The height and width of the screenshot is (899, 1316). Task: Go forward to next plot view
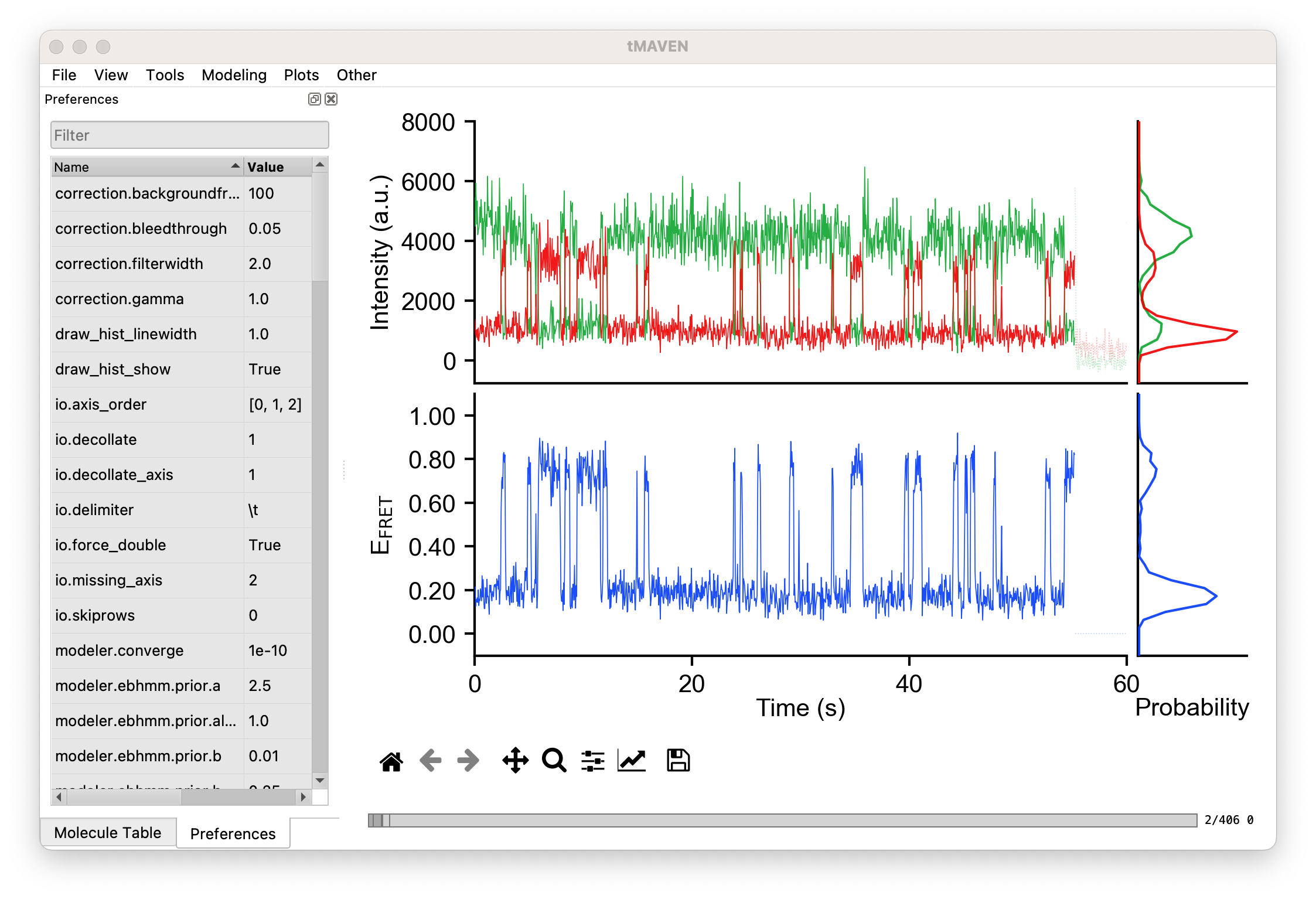(x=468, y=761)
